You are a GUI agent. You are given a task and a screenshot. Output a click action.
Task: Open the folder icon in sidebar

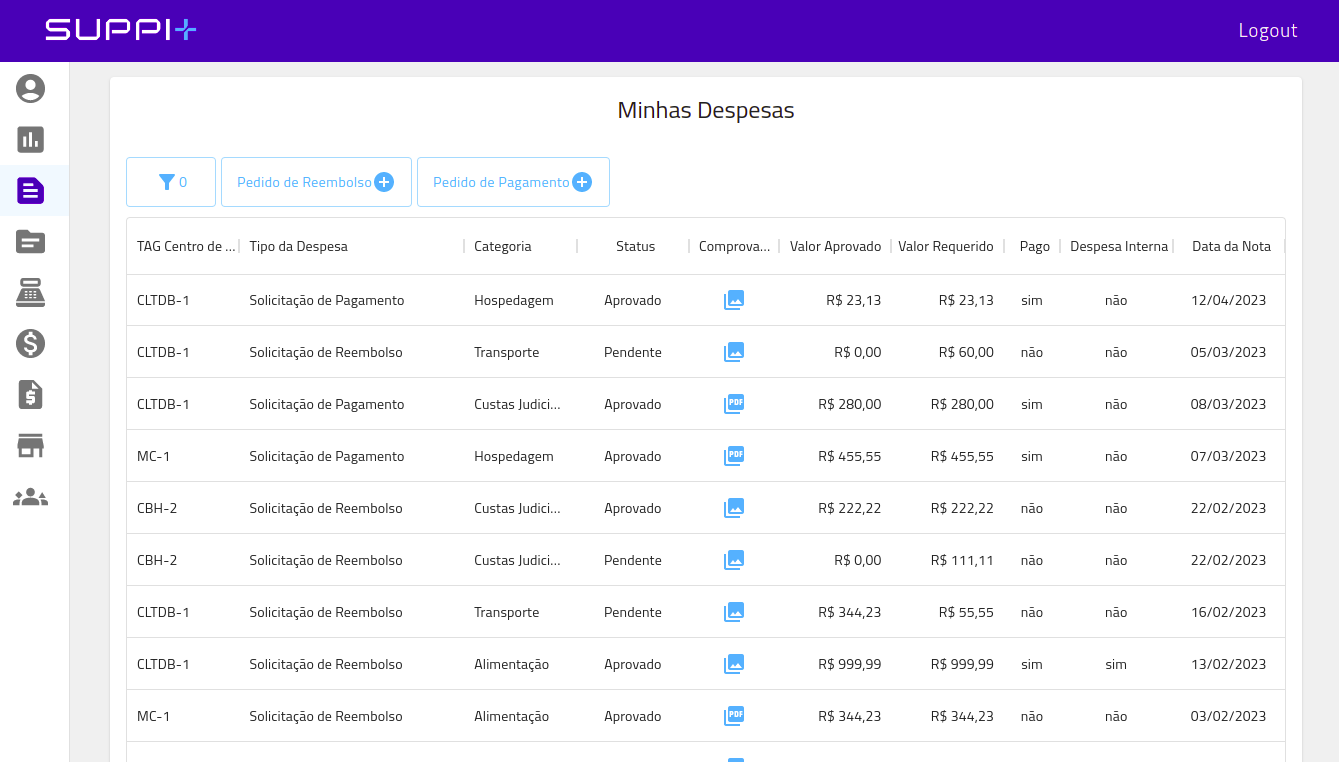pyautogui.click(x=31, y=242)
